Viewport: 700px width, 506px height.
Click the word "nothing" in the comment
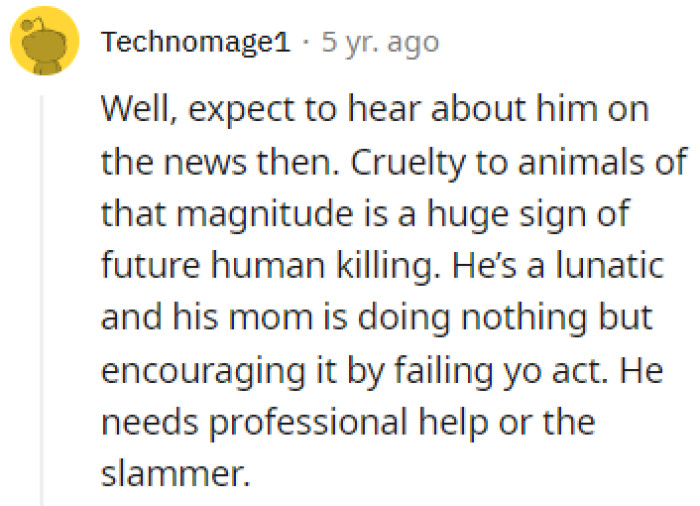pos(510,318)
